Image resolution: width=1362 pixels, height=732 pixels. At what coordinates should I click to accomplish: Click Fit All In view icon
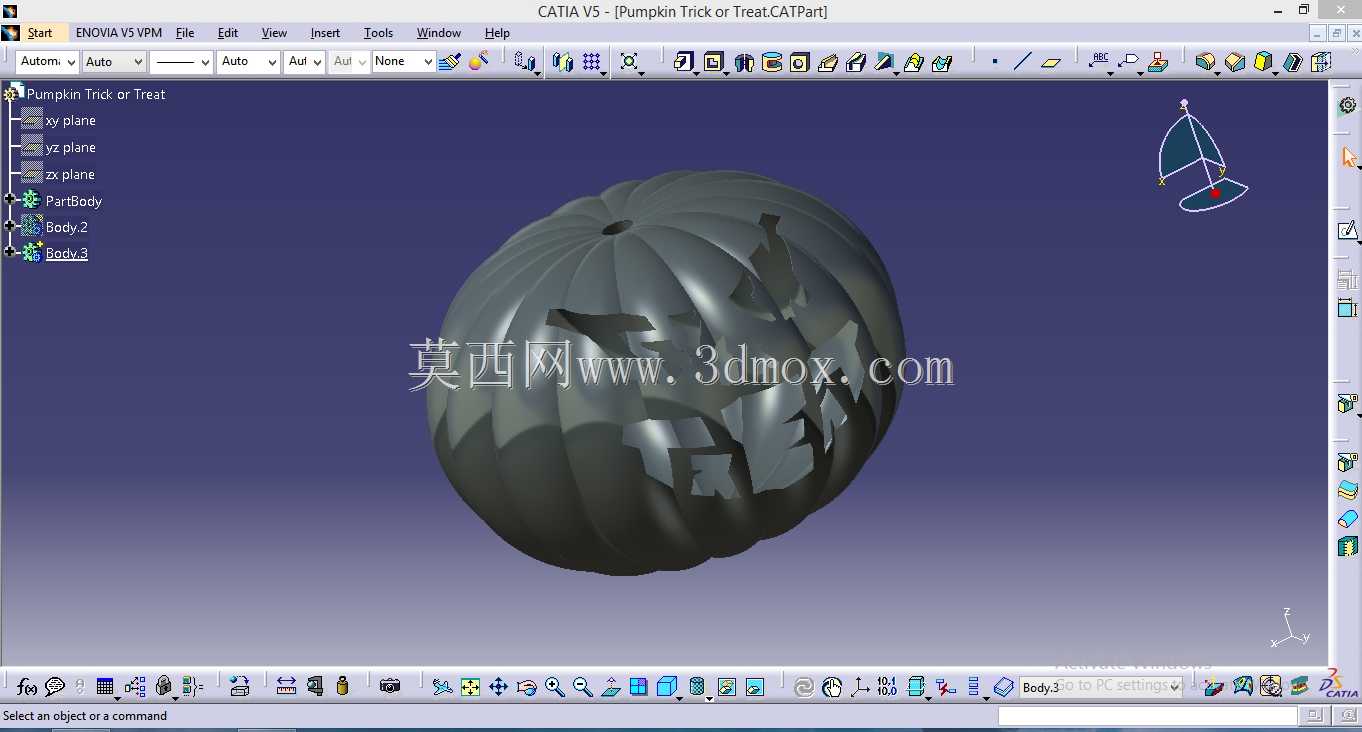click(x=470, y=687)
